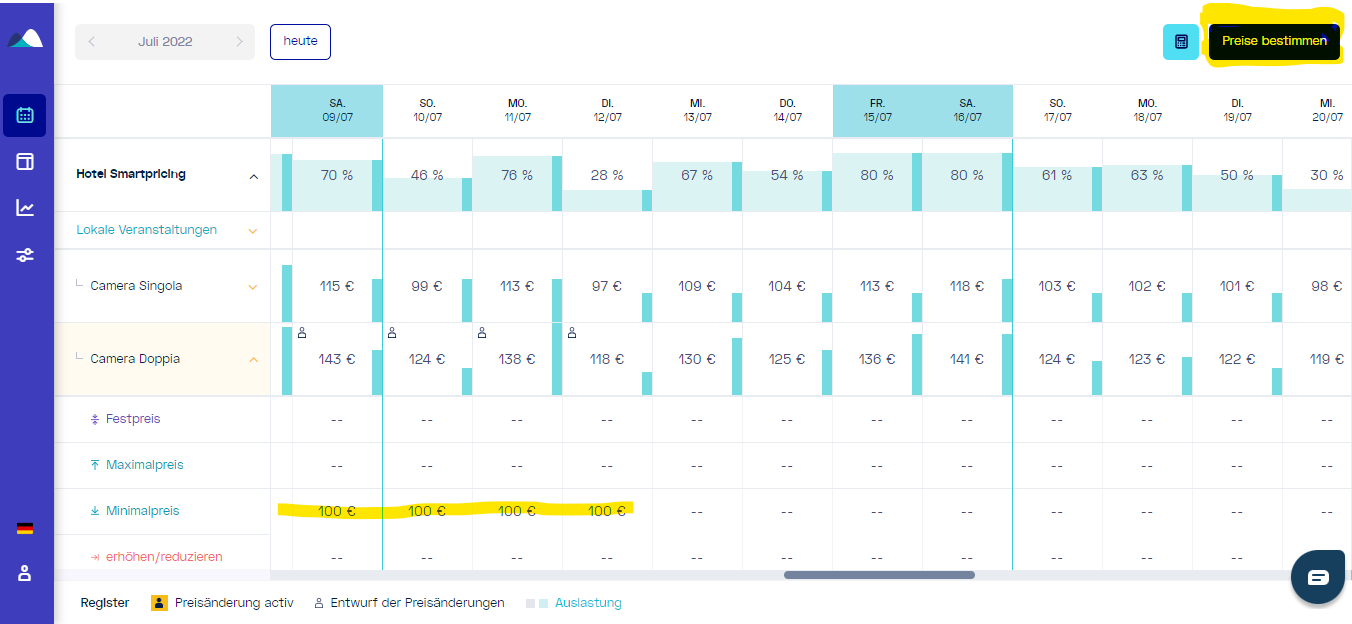Click Camera Singola price 115 €
1352x624 pixels.
pos(337,286)
